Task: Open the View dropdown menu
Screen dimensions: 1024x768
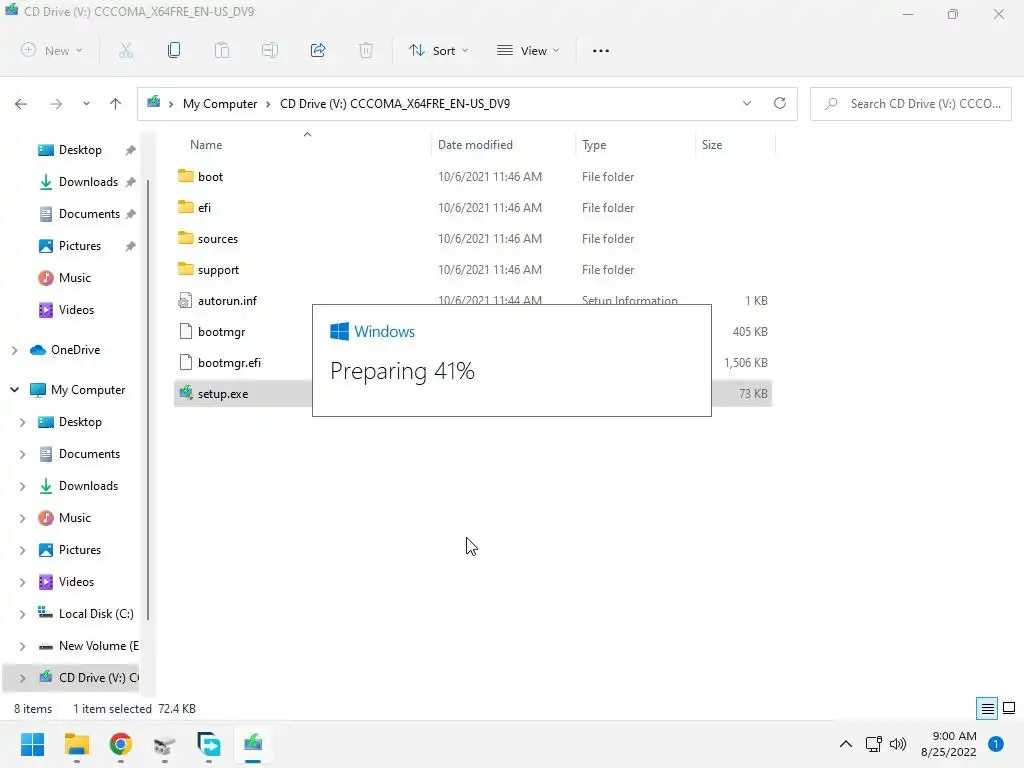Action: pyautogui.click(x=528, y=50)
